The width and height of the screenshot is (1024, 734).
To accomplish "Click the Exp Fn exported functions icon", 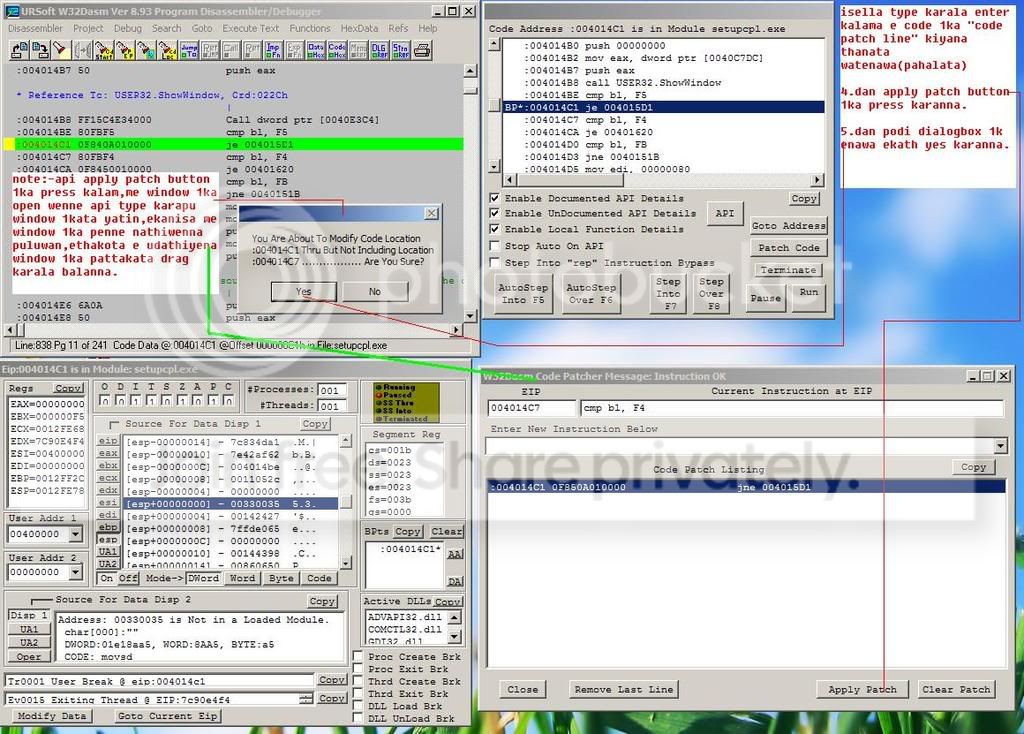I will tap(294, 50).
